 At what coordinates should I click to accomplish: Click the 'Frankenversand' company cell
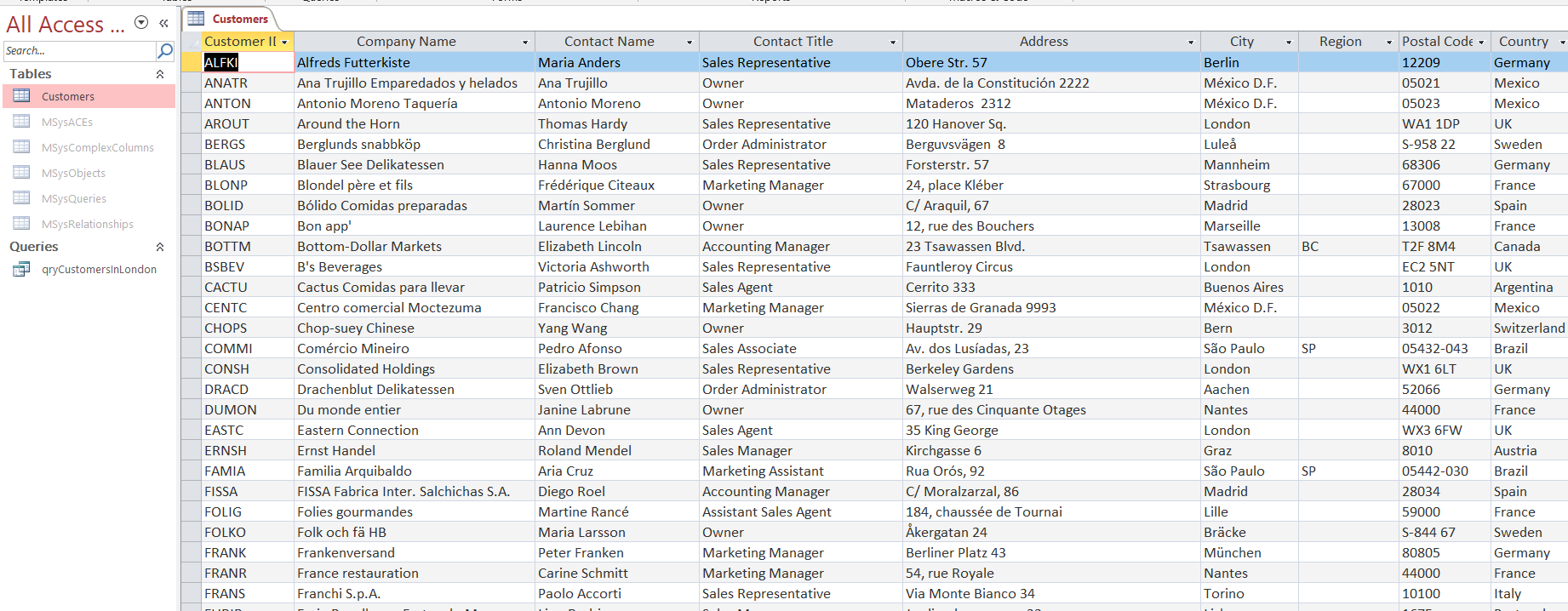click(x=415, y=552)
